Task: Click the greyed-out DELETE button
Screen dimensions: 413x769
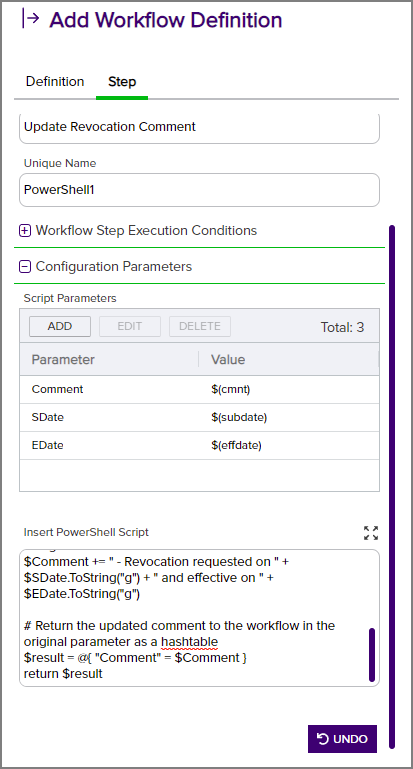Action: pyautogui.click(x=200, y=327)
